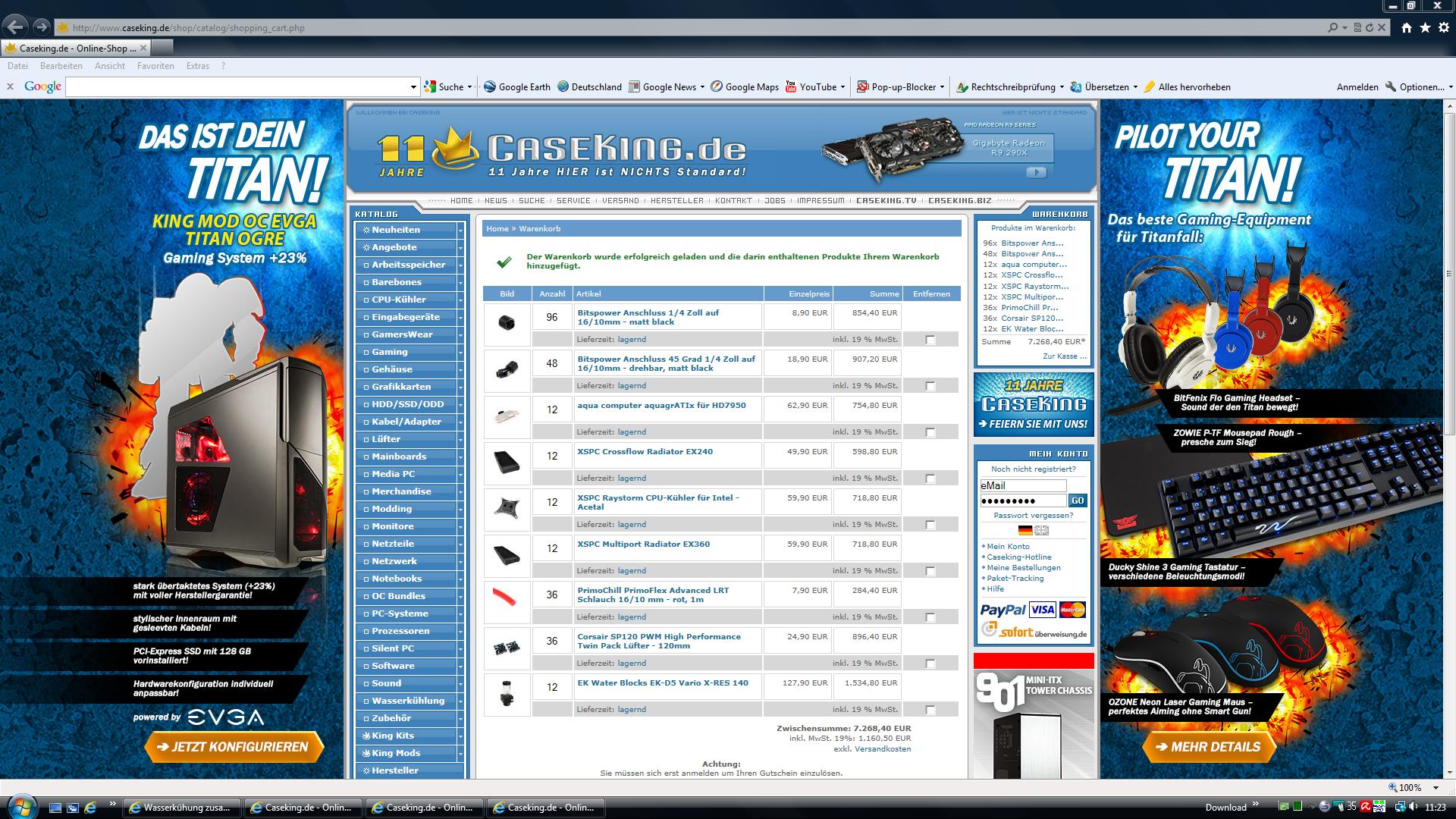Click the PayPal payment logo
1456x819 pixels.
(1002, 610)
